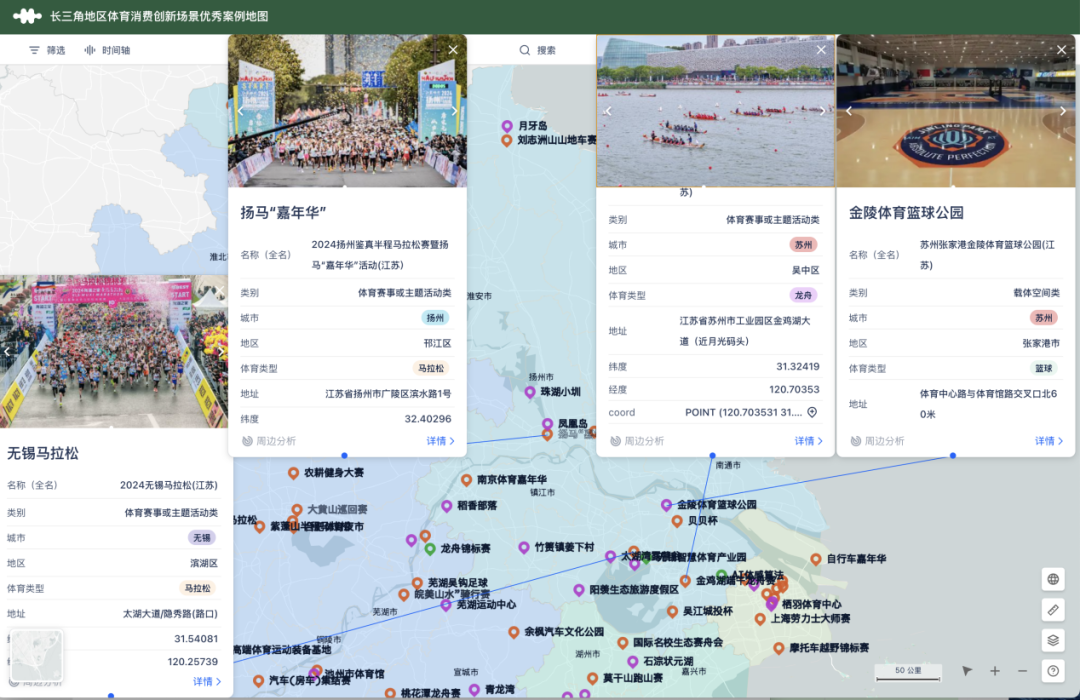Click the 无锡 city tag

[x=202, y=537]
